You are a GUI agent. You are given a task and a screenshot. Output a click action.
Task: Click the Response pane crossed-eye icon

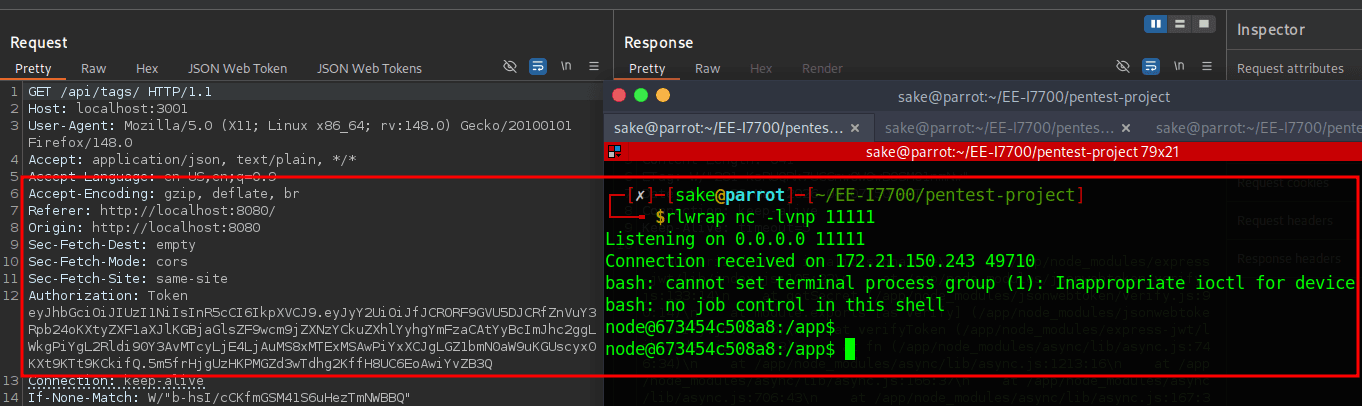(x=1124, y=67)
